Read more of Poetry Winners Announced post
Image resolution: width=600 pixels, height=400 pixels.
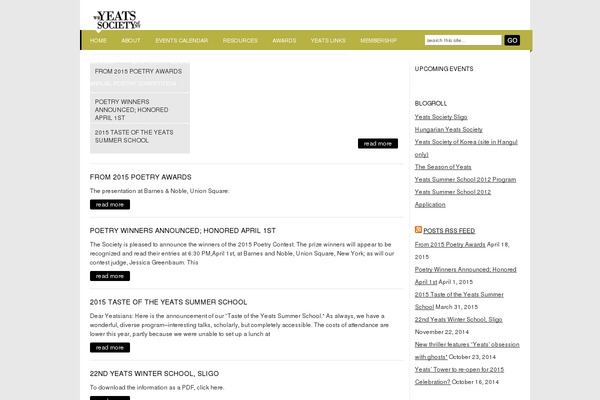(x=110, y=276)
